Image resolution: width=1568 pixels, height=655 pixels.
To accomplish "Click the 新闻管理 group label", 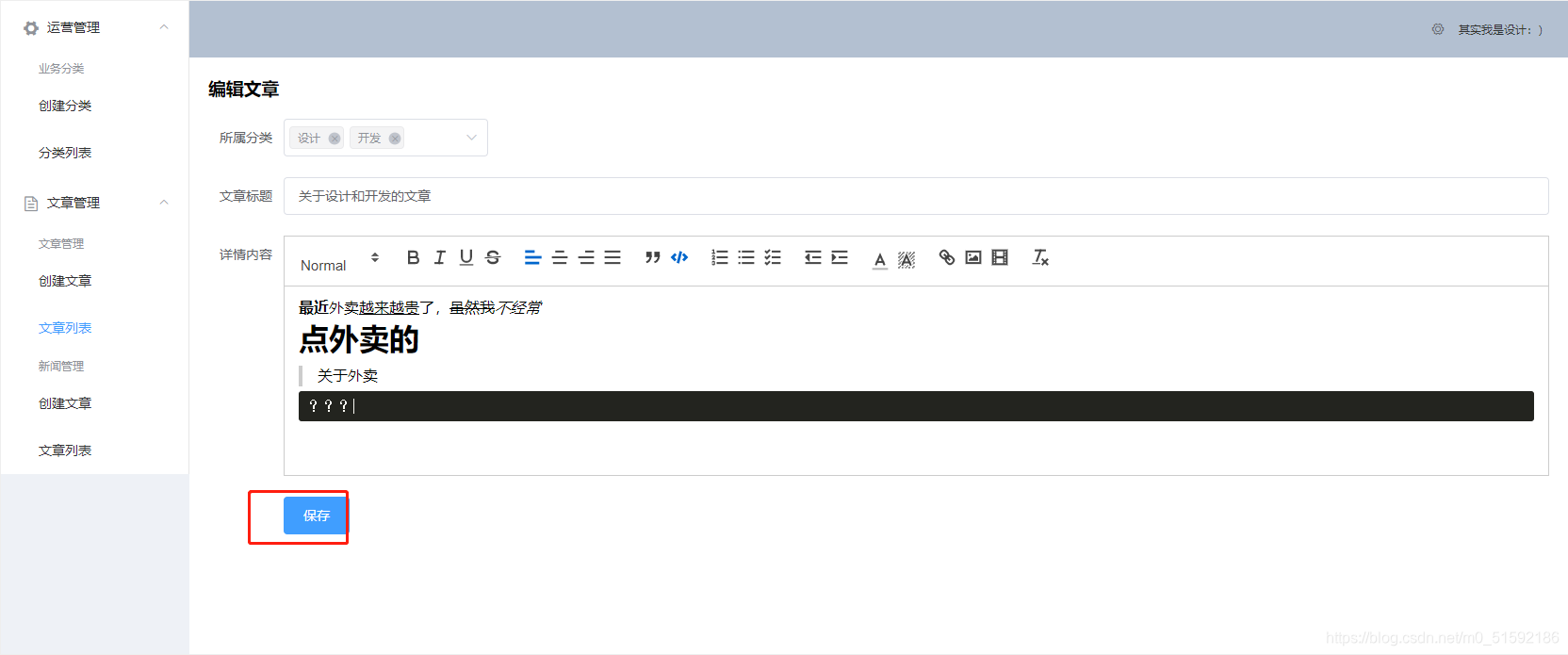I will tap(61, 367).
